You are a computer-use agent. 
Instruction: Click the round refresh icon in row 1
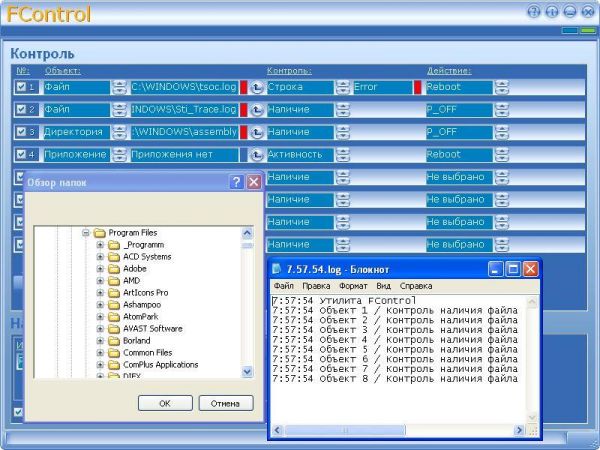[x=256, y=88]
